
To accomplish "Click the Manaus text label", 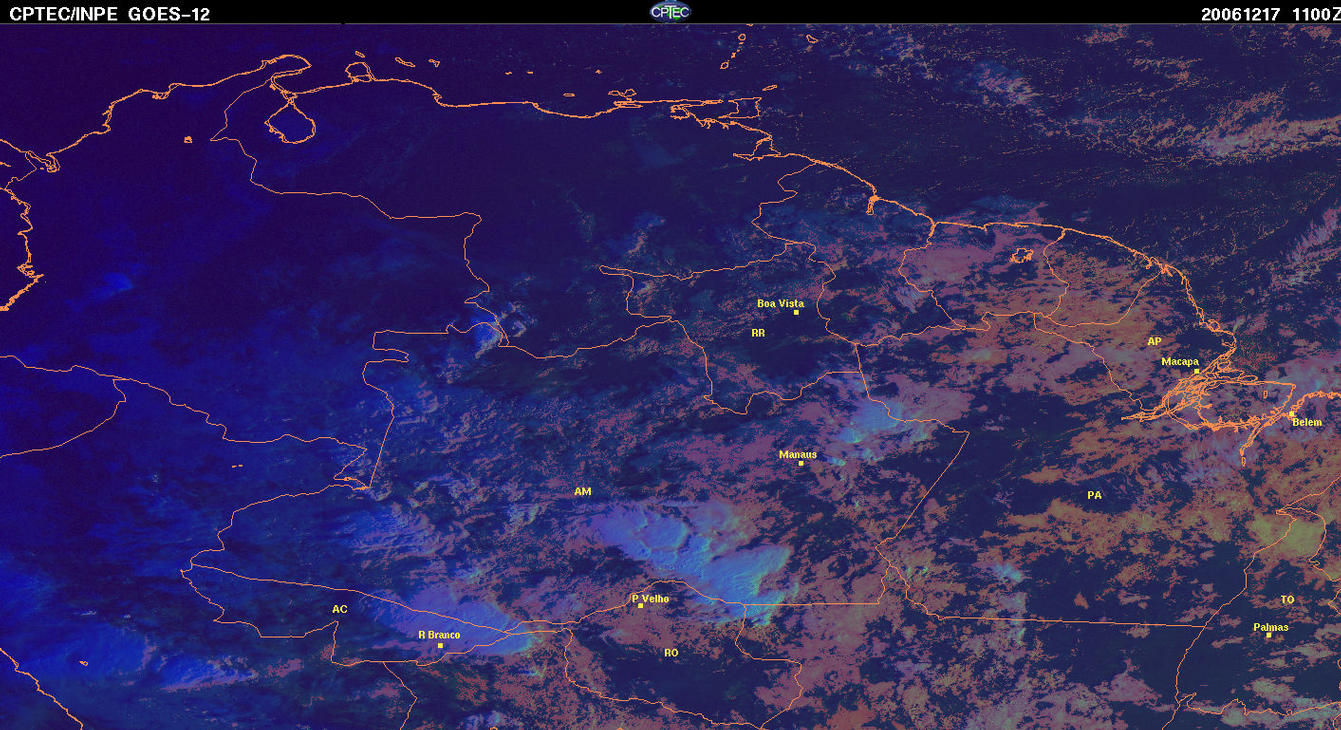I will tap(798, 454).
